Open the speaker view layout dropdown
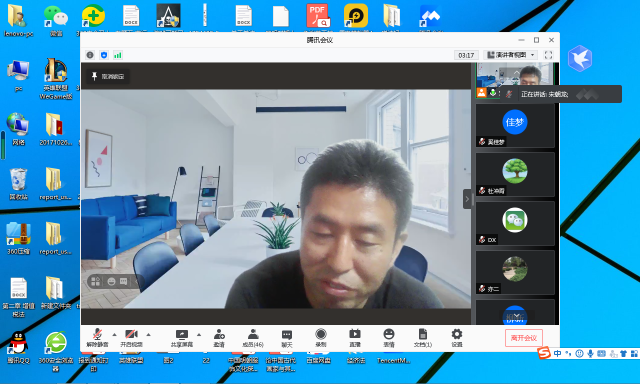Screen dimensions: 640x384 pyautogui.click(x=511, y=55)
